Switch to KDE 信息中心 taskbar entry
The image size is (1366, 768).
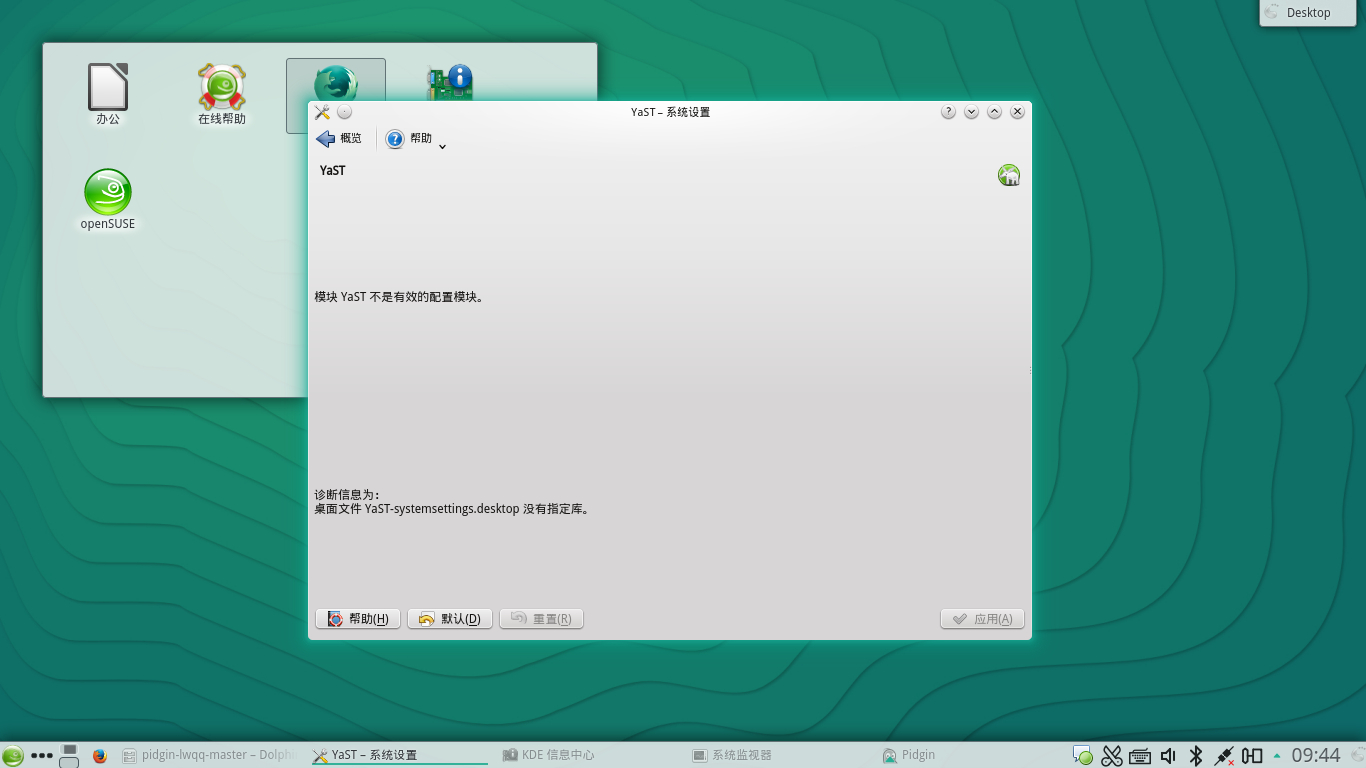589,756
